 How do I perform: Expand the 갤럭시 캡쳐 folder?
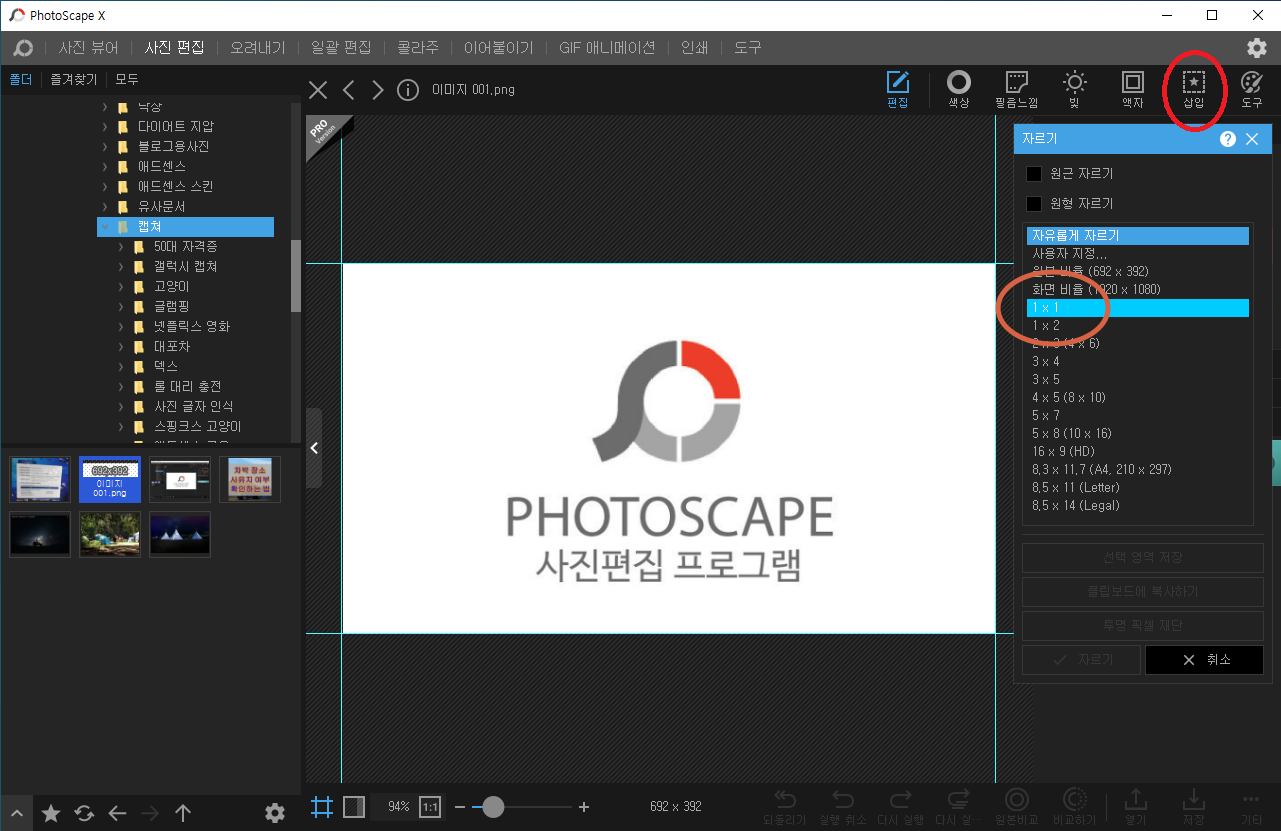coord(122,266)
